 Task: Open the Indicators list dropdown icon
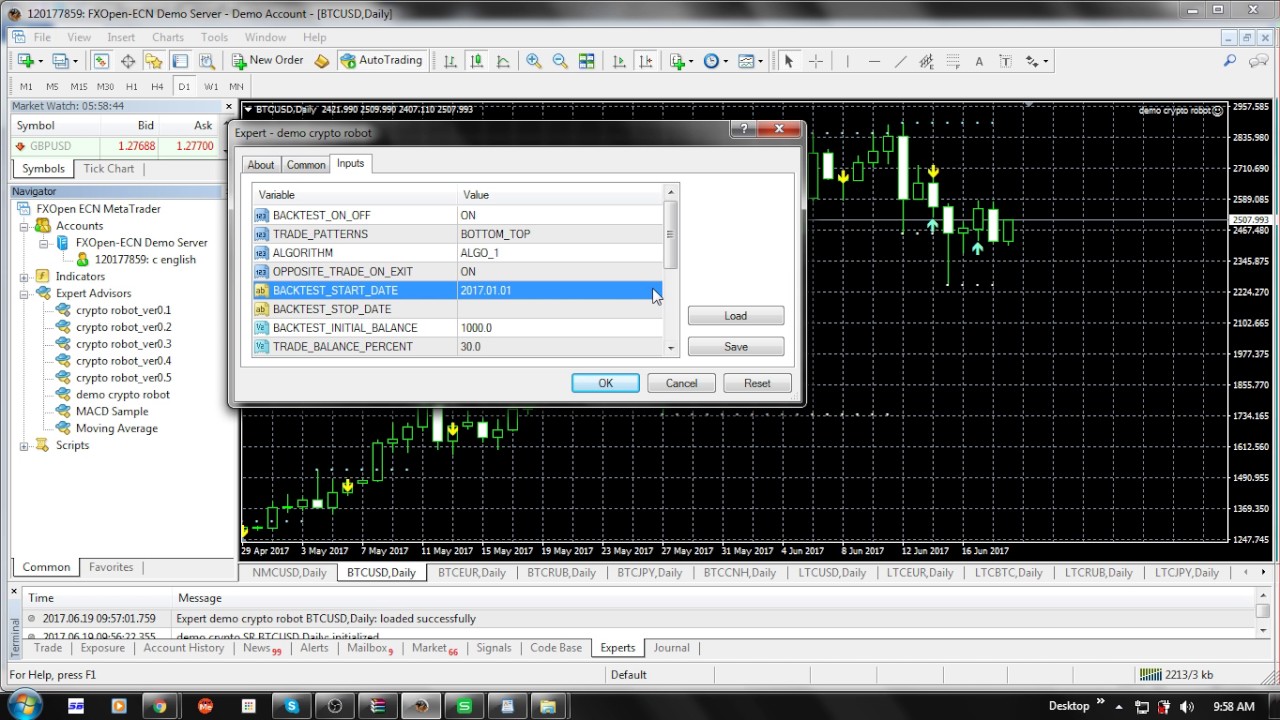click(681, 61)
